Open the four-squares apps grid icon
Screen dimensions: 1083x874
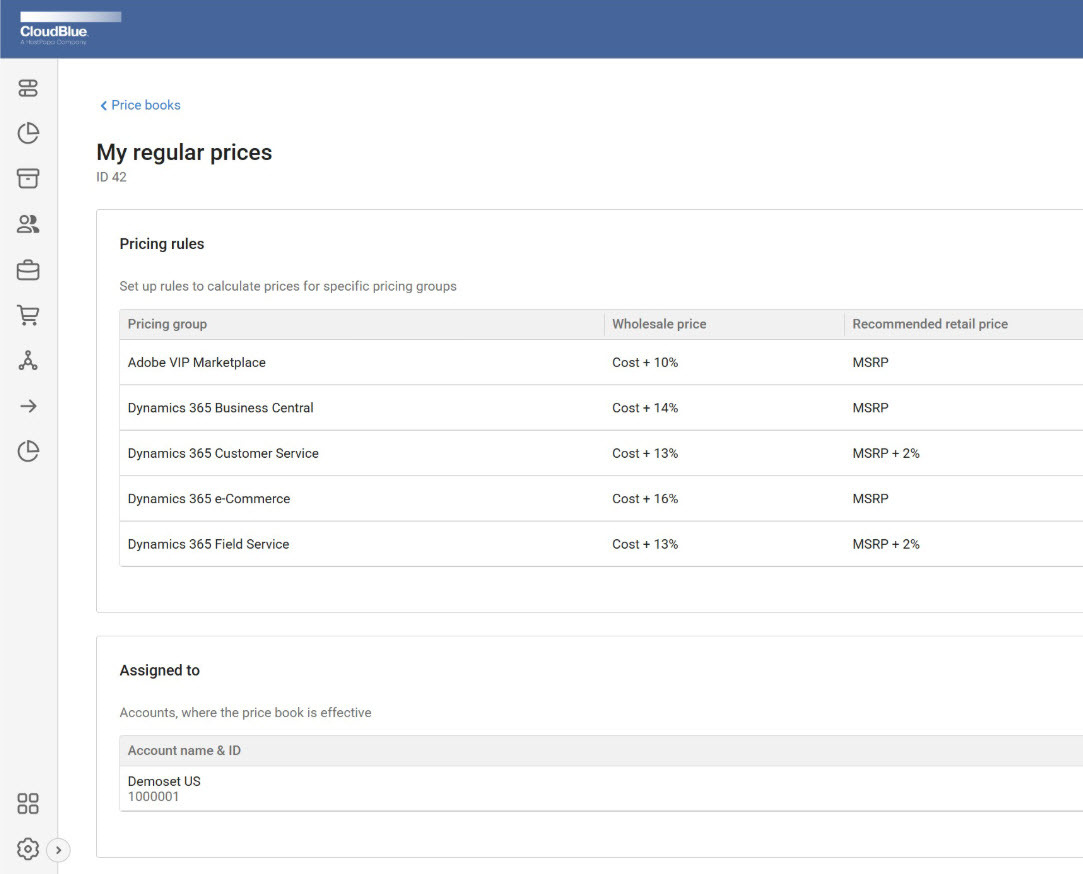click(28, 804)
